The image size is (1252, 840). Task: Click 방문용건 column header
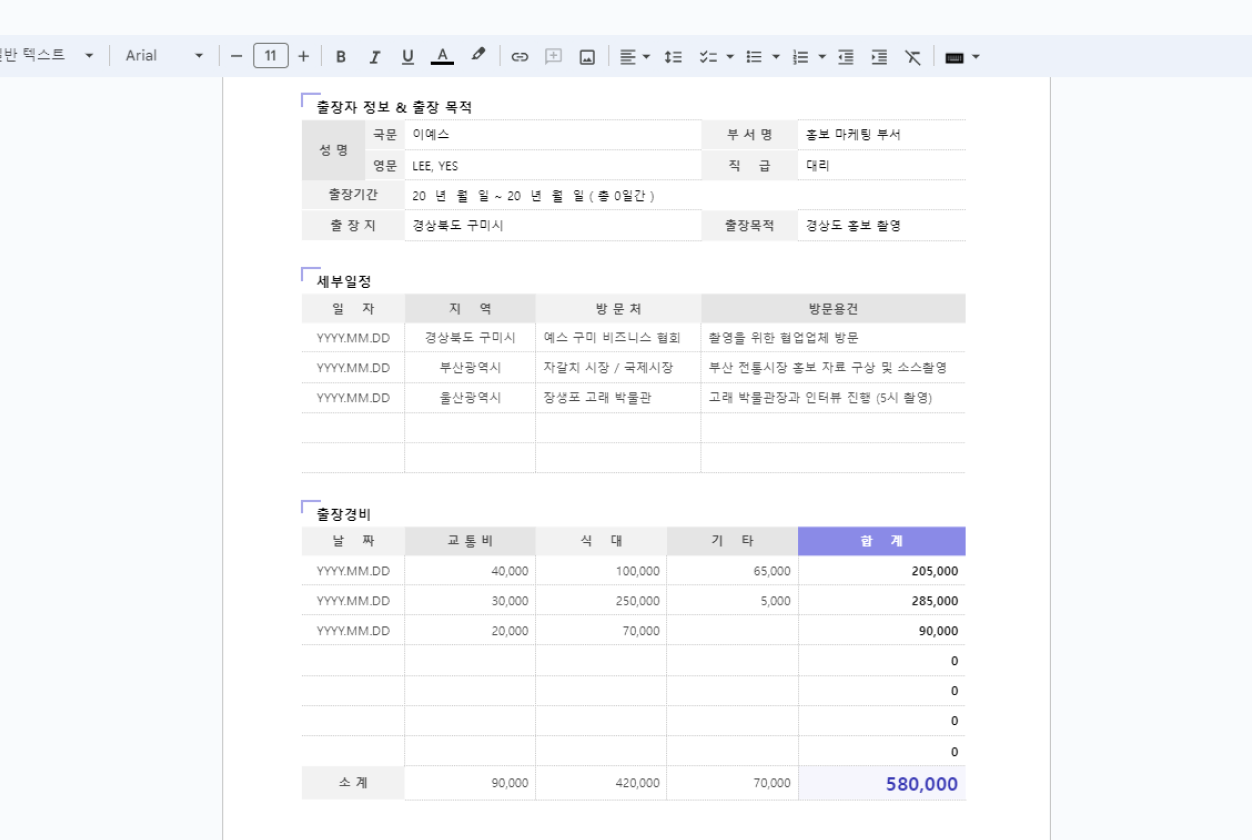[833, 308]
